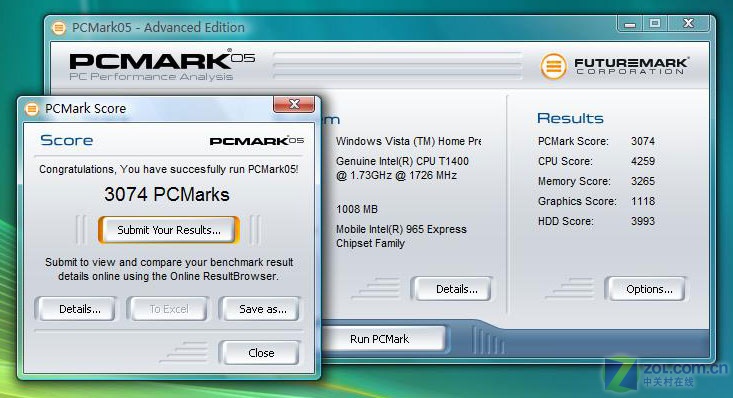The image size is (733, 398).
Task: Click the 'PCMark Score:' label in Results
Action: pyautogui.click(x=573, y=141)
